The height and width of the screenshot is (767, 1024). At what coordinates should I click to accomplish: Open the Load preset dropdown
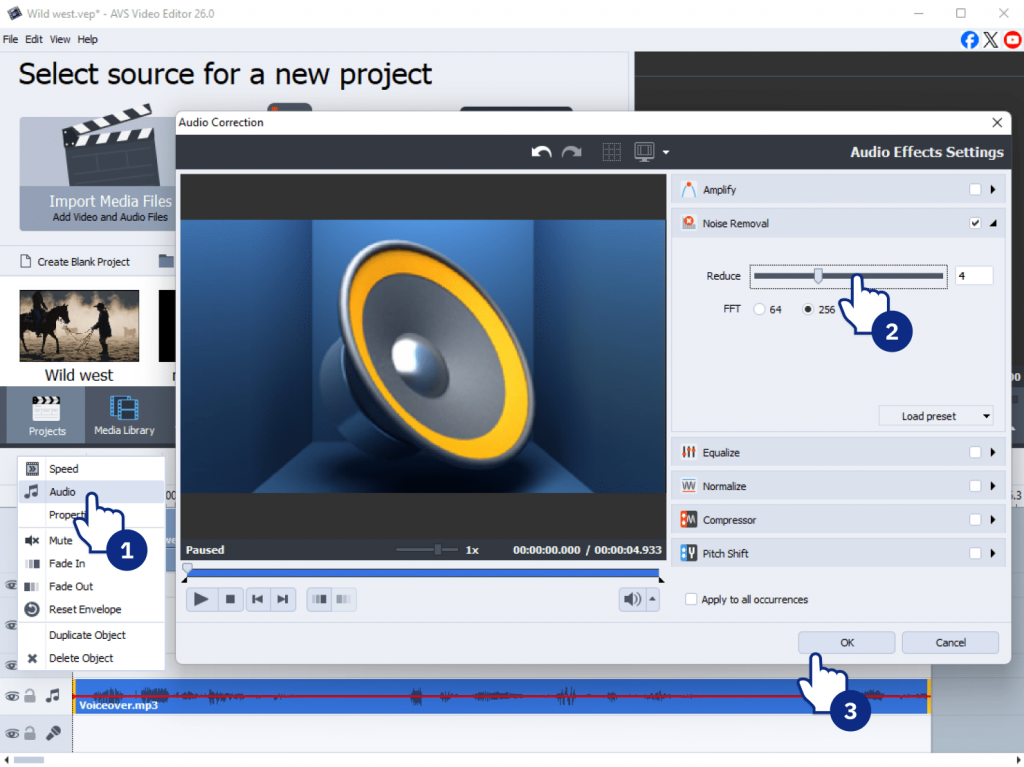[x=936, y=416]
